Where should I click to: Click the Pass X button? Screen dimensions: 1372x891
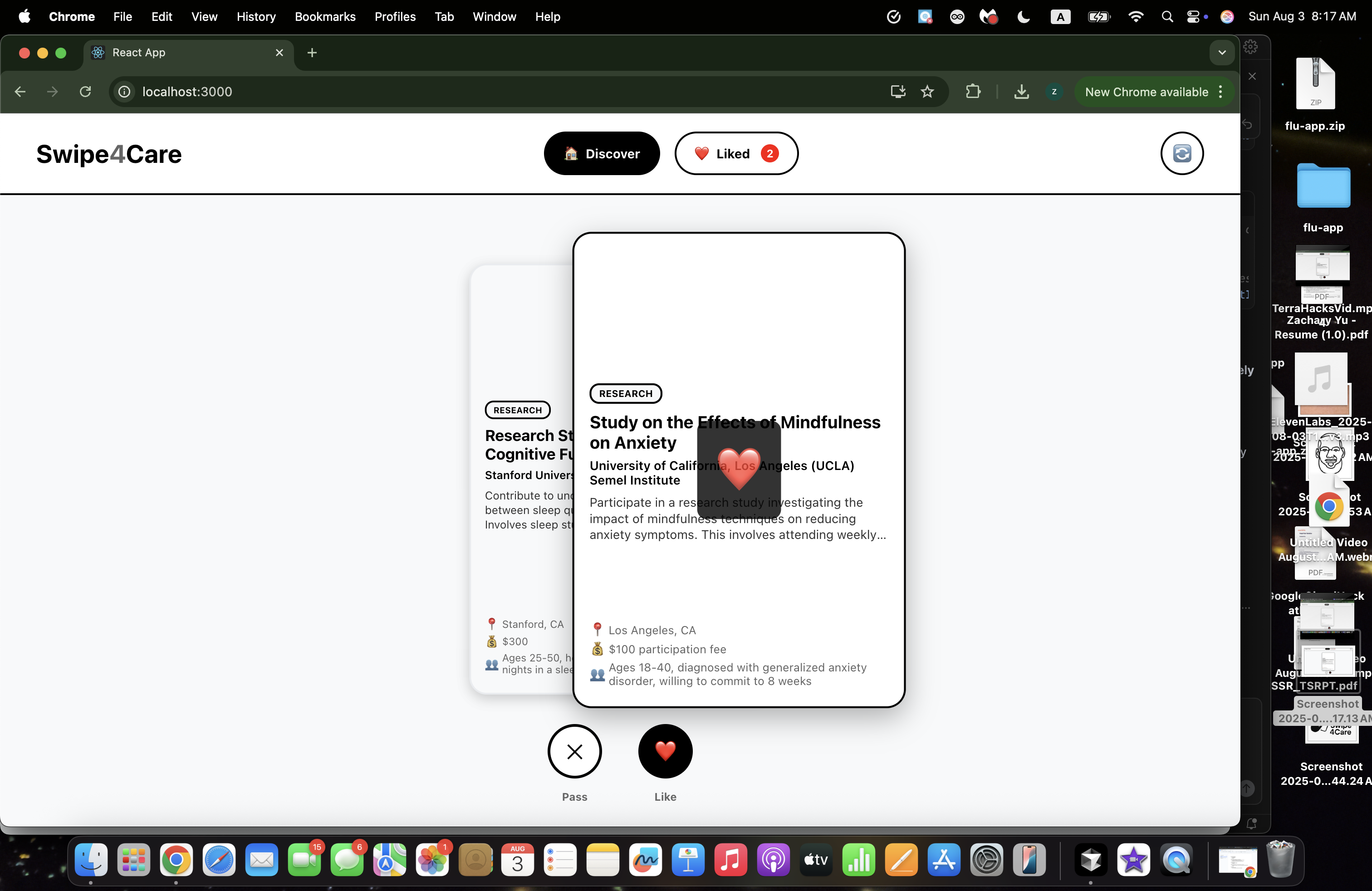pyautogui.click(x=574, y=751)
